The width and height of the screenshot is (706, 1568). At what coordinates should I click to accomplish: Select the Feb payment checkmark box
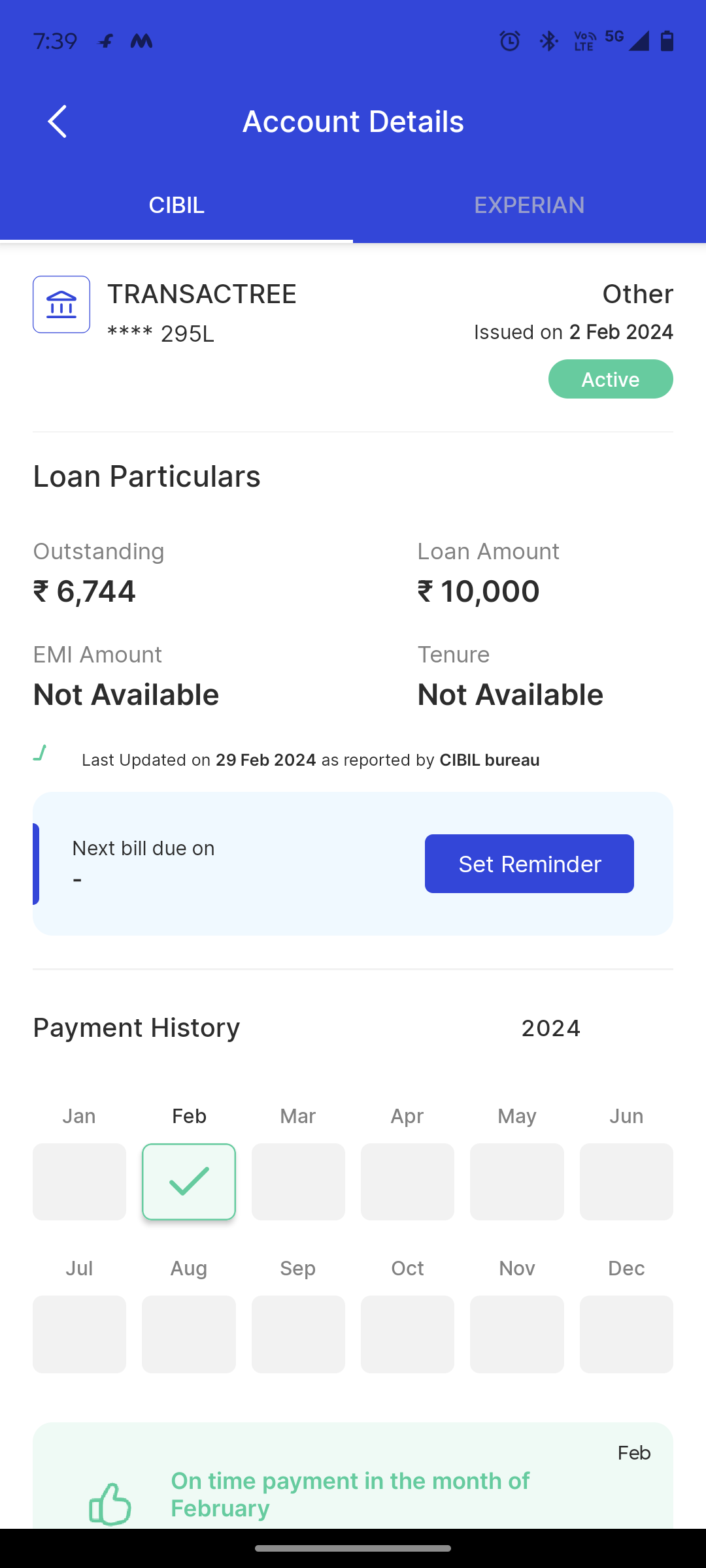(x=189, y=1181)
